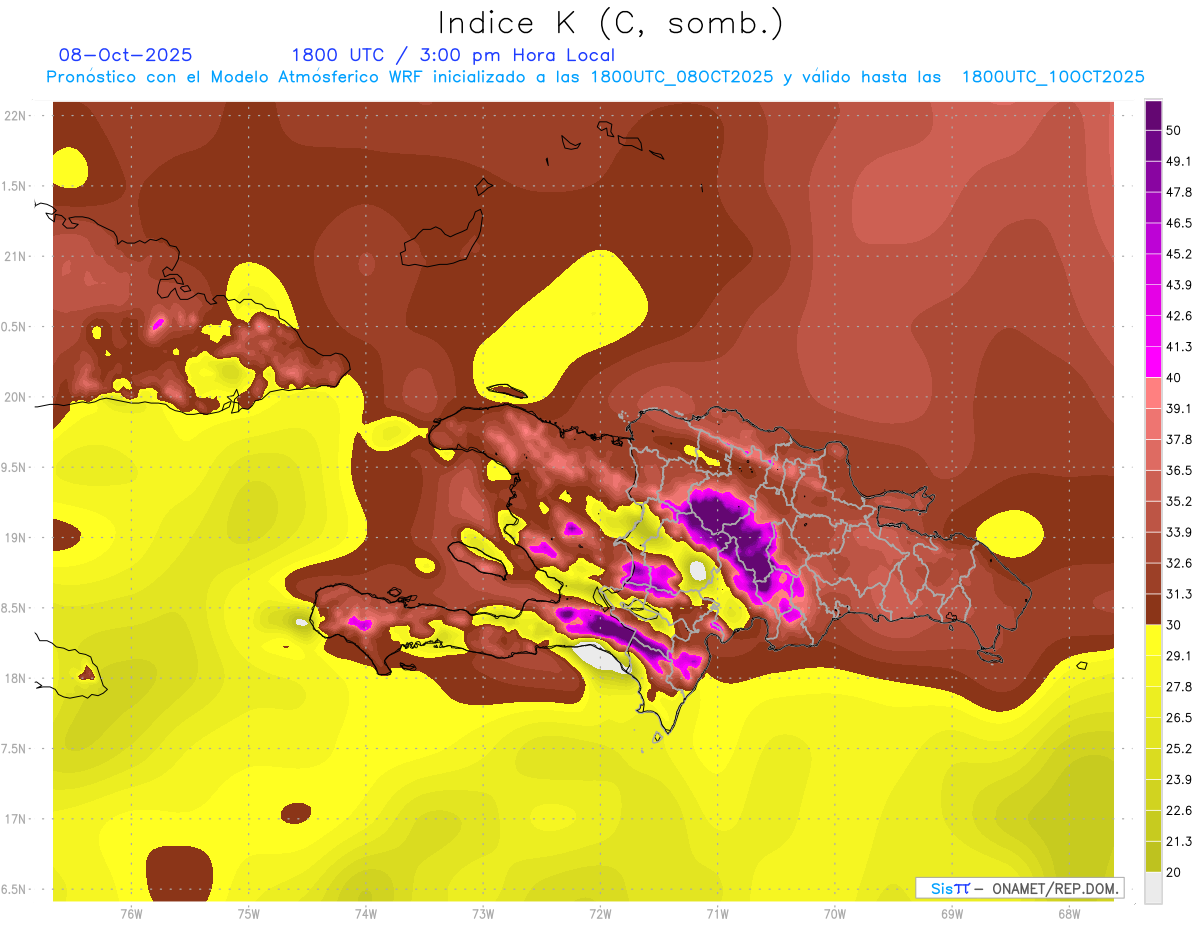Click the 76W longitude axis label

pyautogui.click(x=131, y=913)
